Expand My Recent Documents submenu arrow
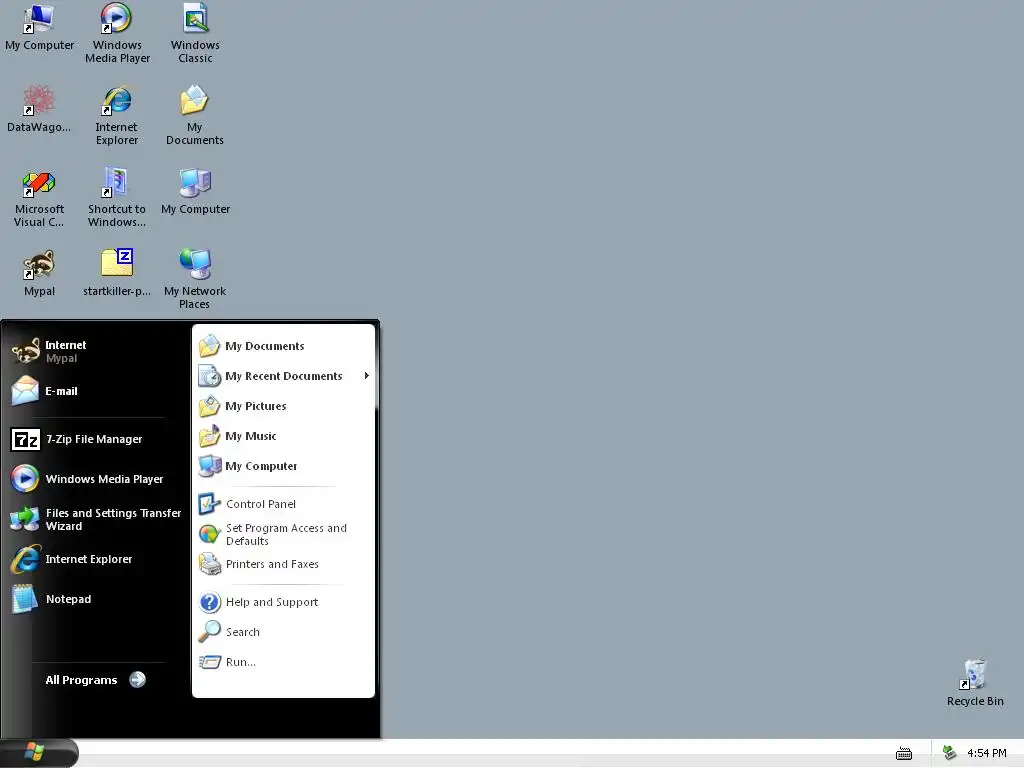 point(366,376)
